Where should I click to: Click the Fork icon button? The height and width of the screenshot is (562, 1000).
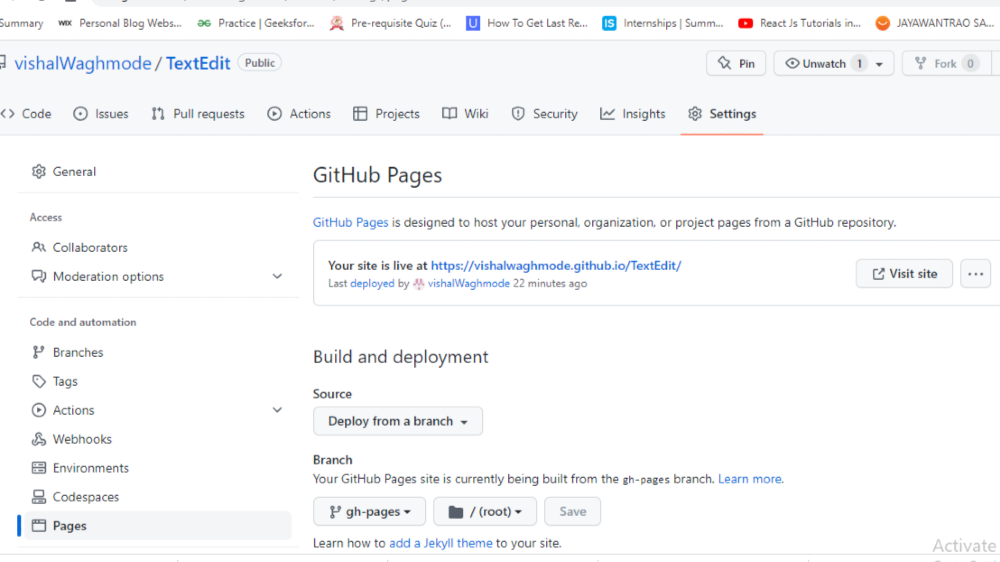pyautogui.click(x=922, y=64)
